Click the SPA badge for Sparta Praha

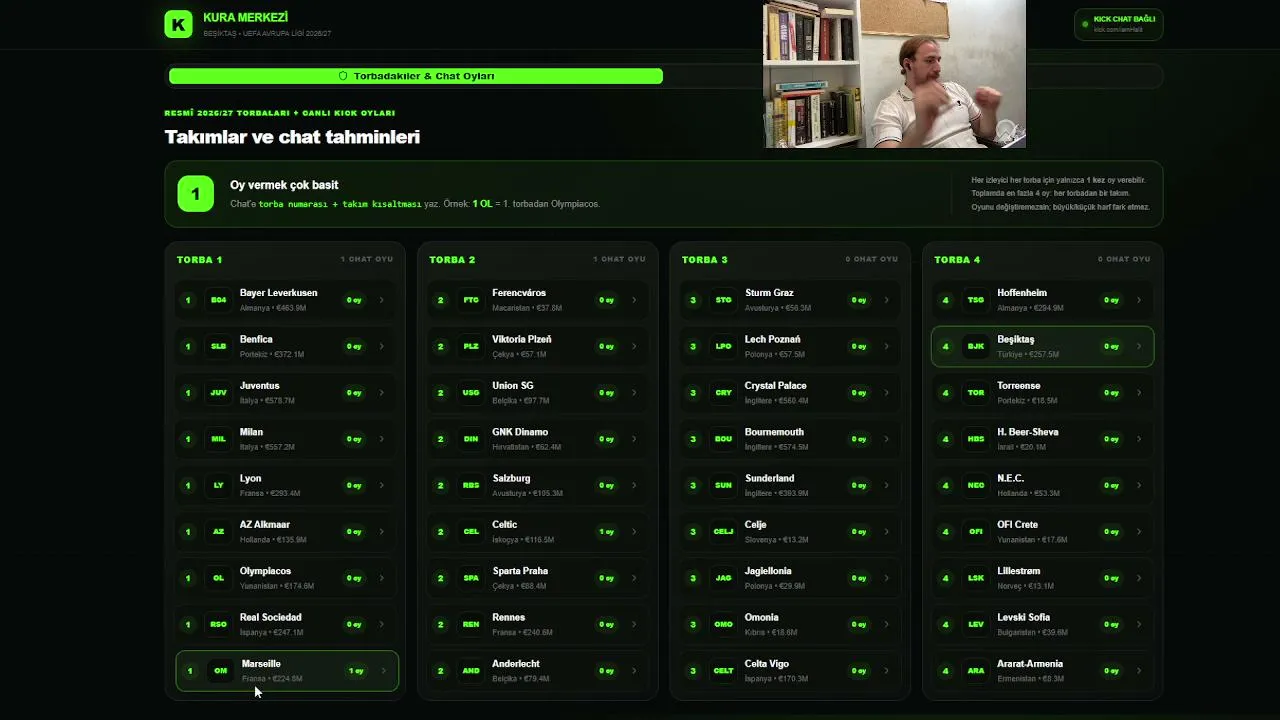coord(471,578)
